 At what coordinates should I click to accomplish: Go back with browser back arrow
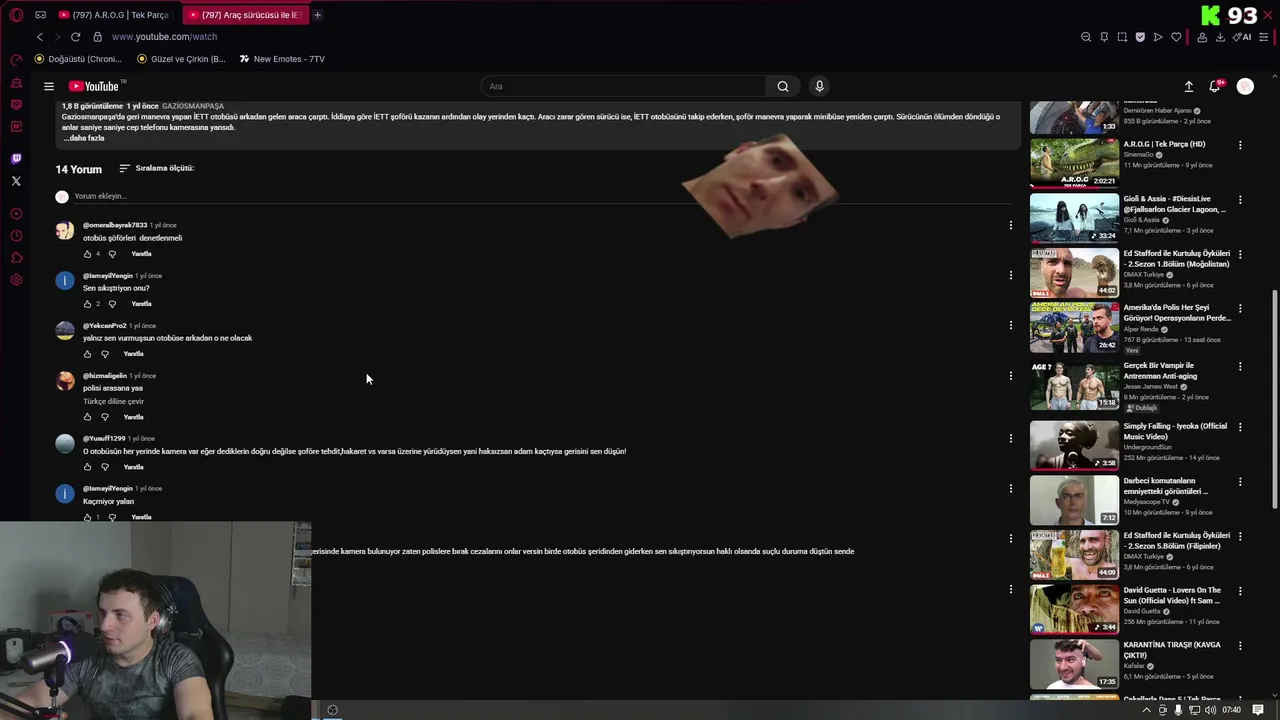pos(40,37)
